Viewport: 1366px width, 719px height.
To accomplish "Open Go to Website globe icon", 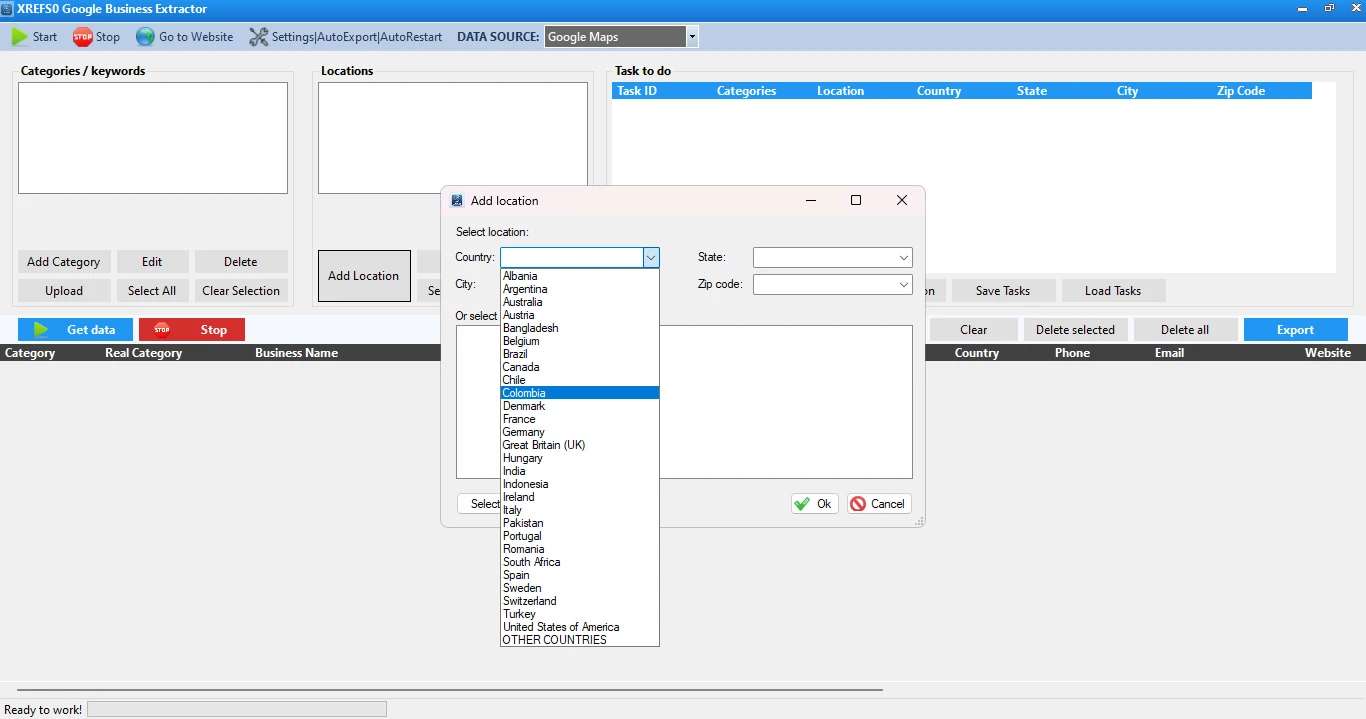I will click(145, 37).
